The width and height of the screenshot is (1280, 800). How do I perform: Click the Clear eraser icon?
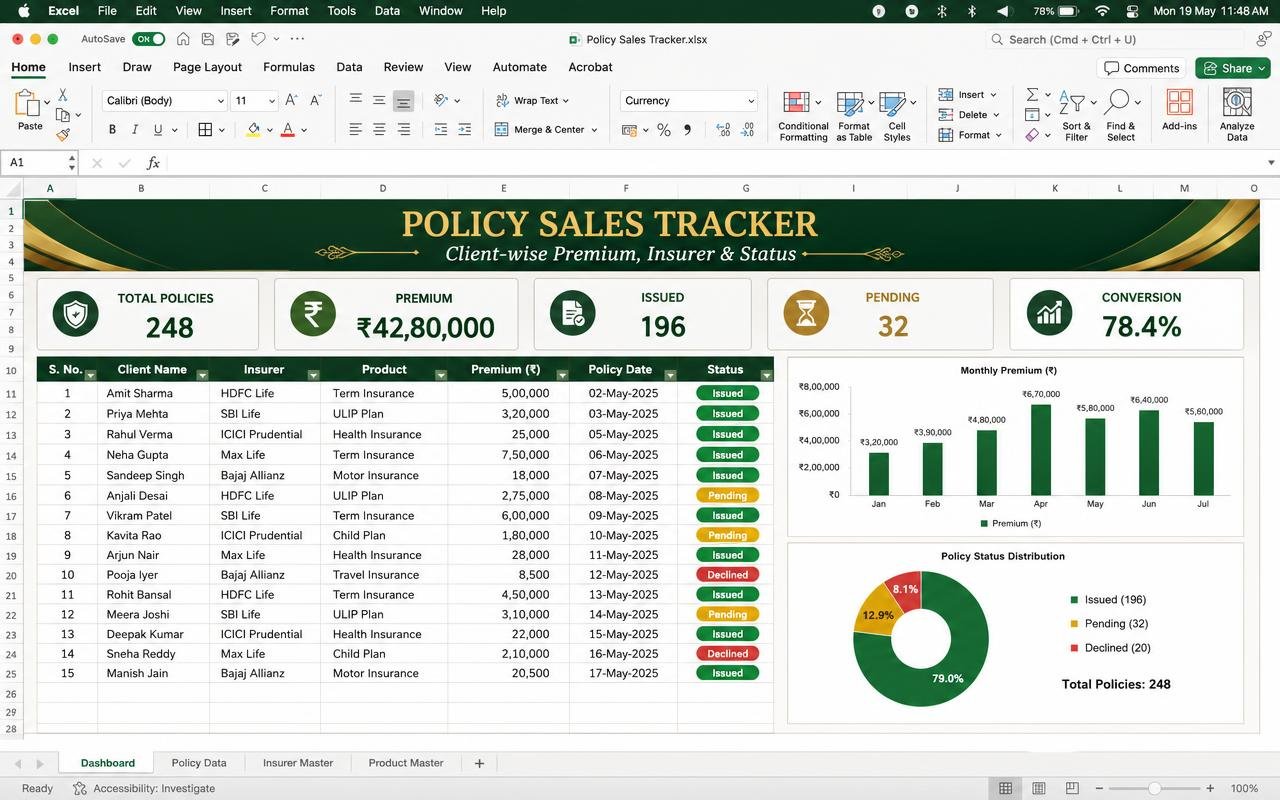click(1032, 135)
